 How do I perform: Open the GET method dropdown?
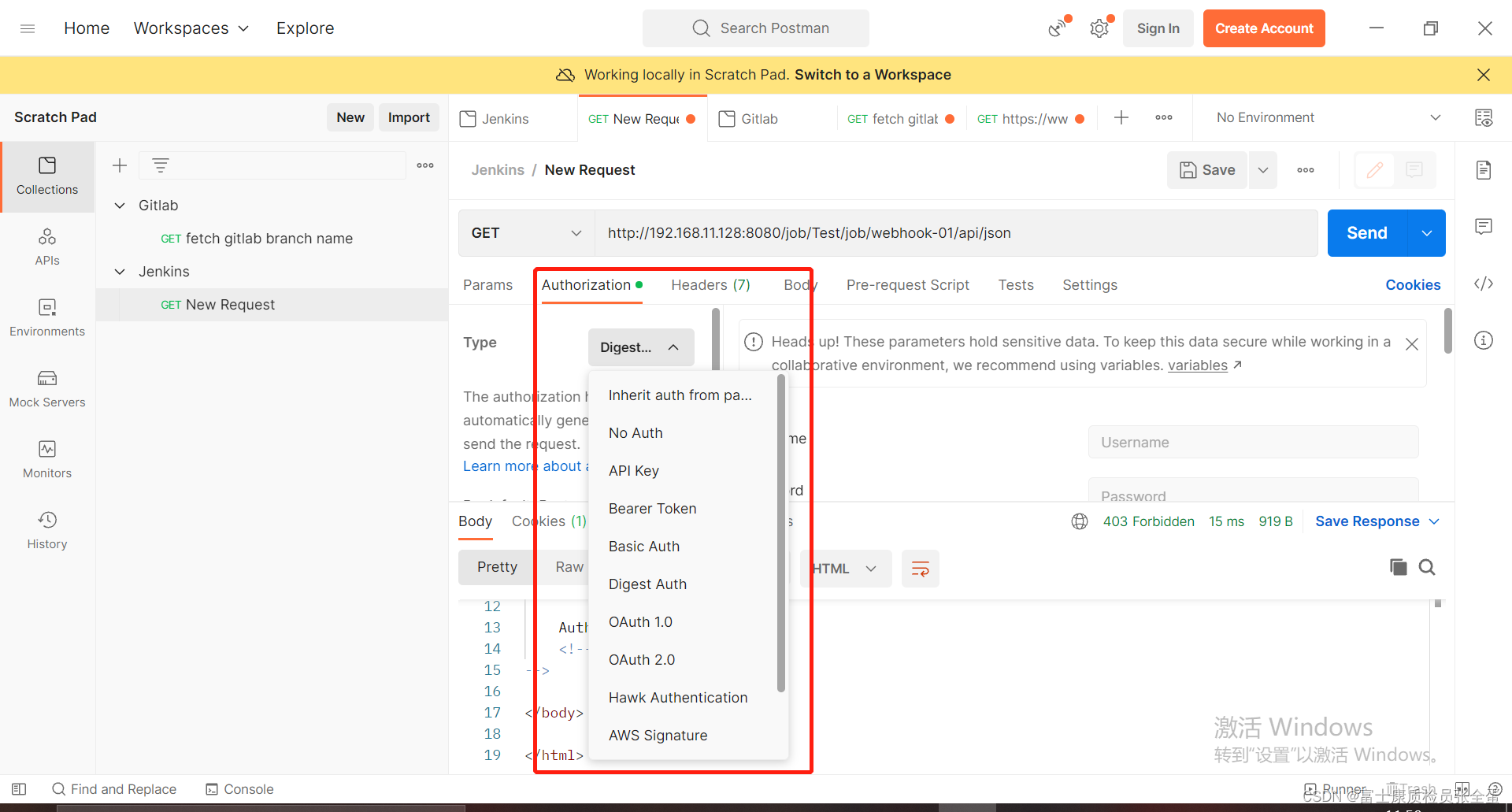tap(526, 233)
